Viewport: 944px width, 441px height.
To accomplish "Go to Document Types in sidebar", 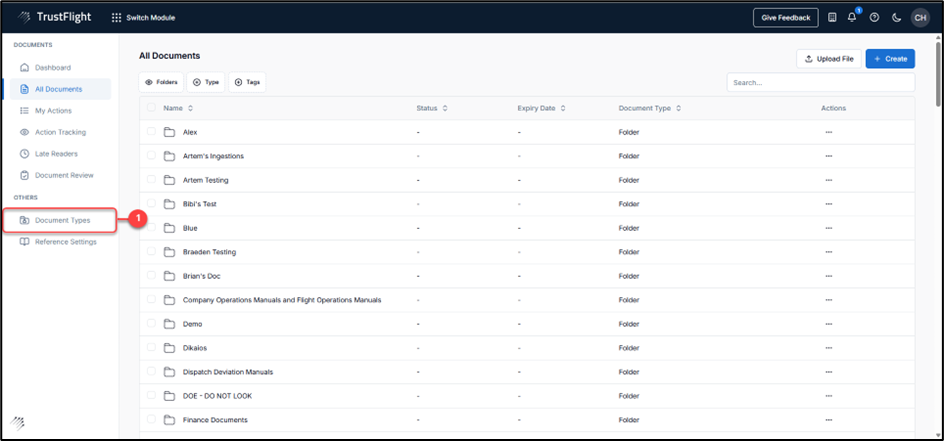I will [x=62, y=220].
